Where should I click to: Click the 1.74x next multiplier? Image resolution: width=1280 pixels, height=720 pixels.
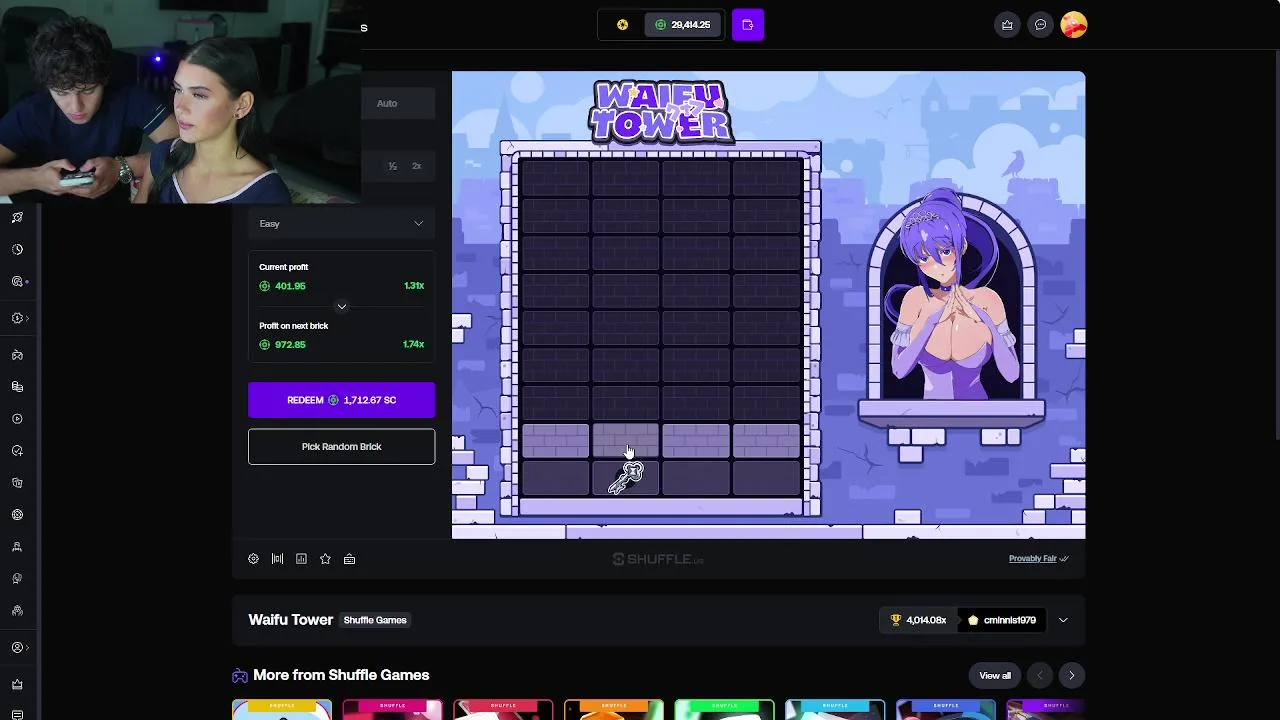pyautogui.click(x=414, y=345)
